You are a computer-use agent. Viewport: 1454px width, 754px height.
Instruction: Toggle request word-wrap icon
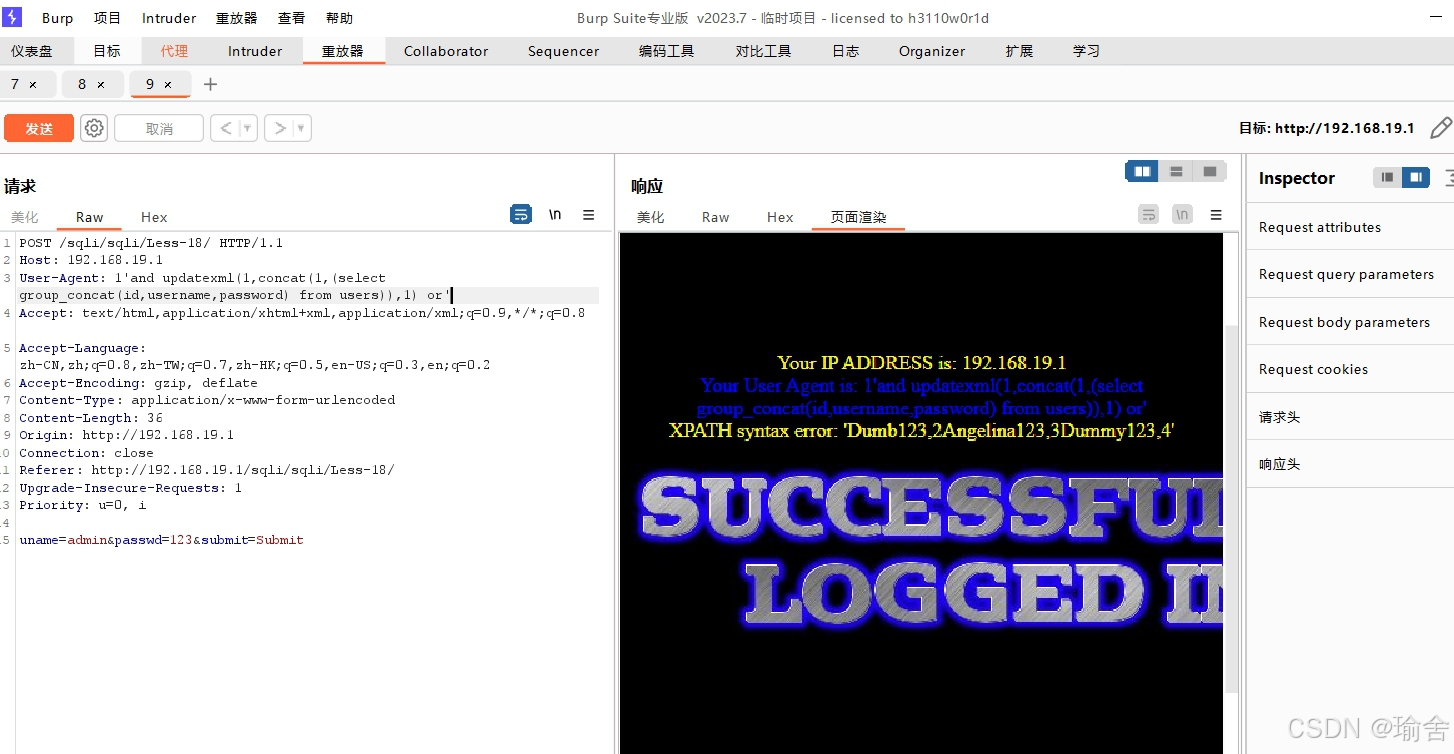(x=521, y=215)
